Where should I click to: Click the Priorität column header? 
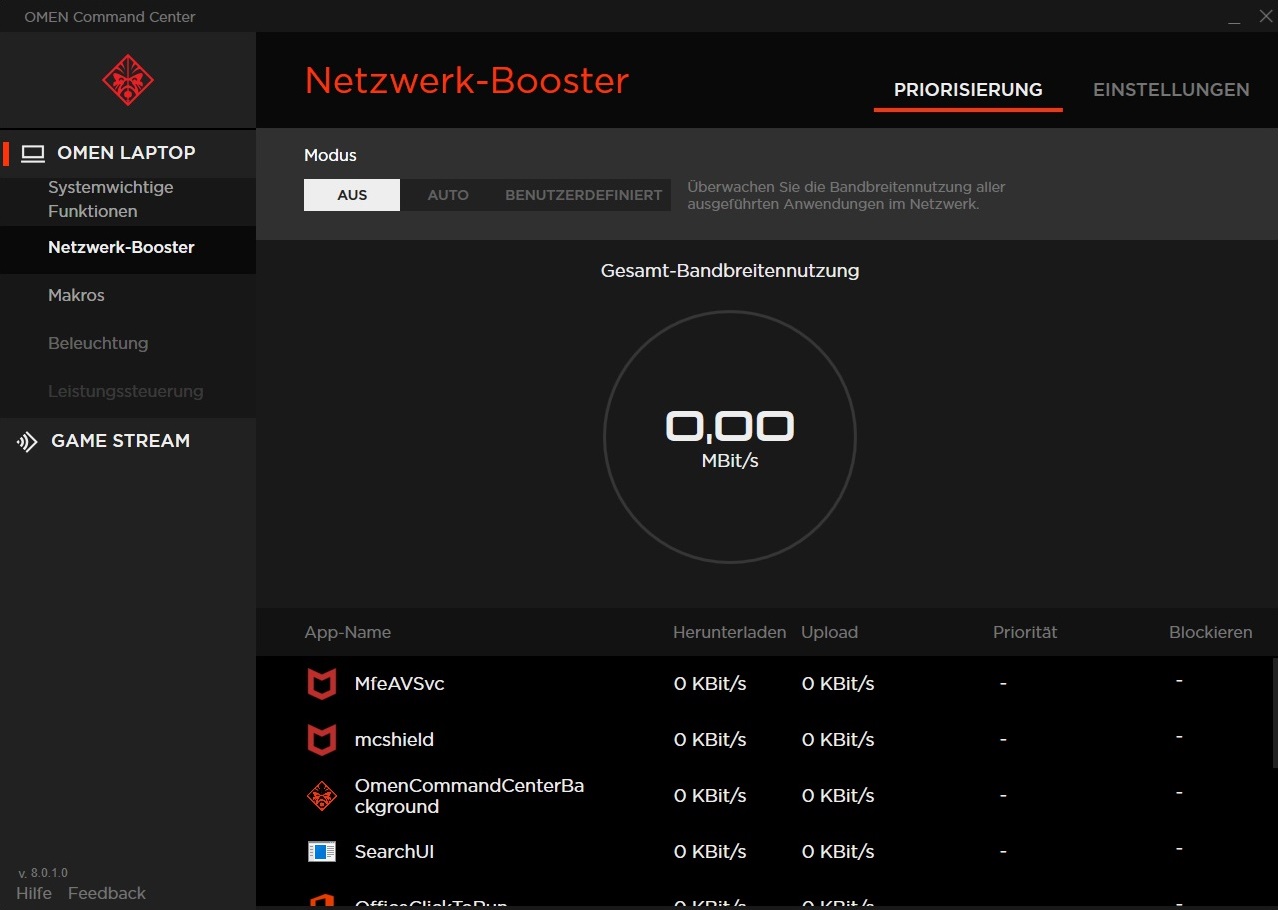1025,632
